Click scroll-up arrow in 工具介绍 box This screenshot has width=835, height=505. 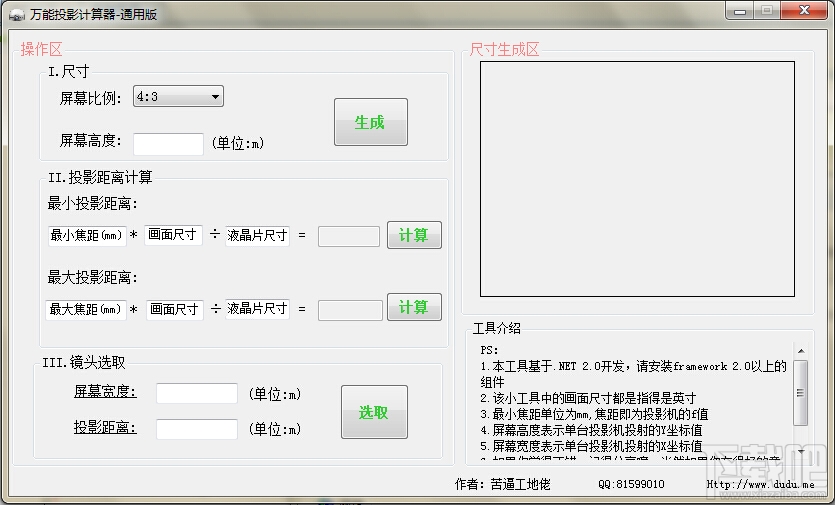coord(800,351)
